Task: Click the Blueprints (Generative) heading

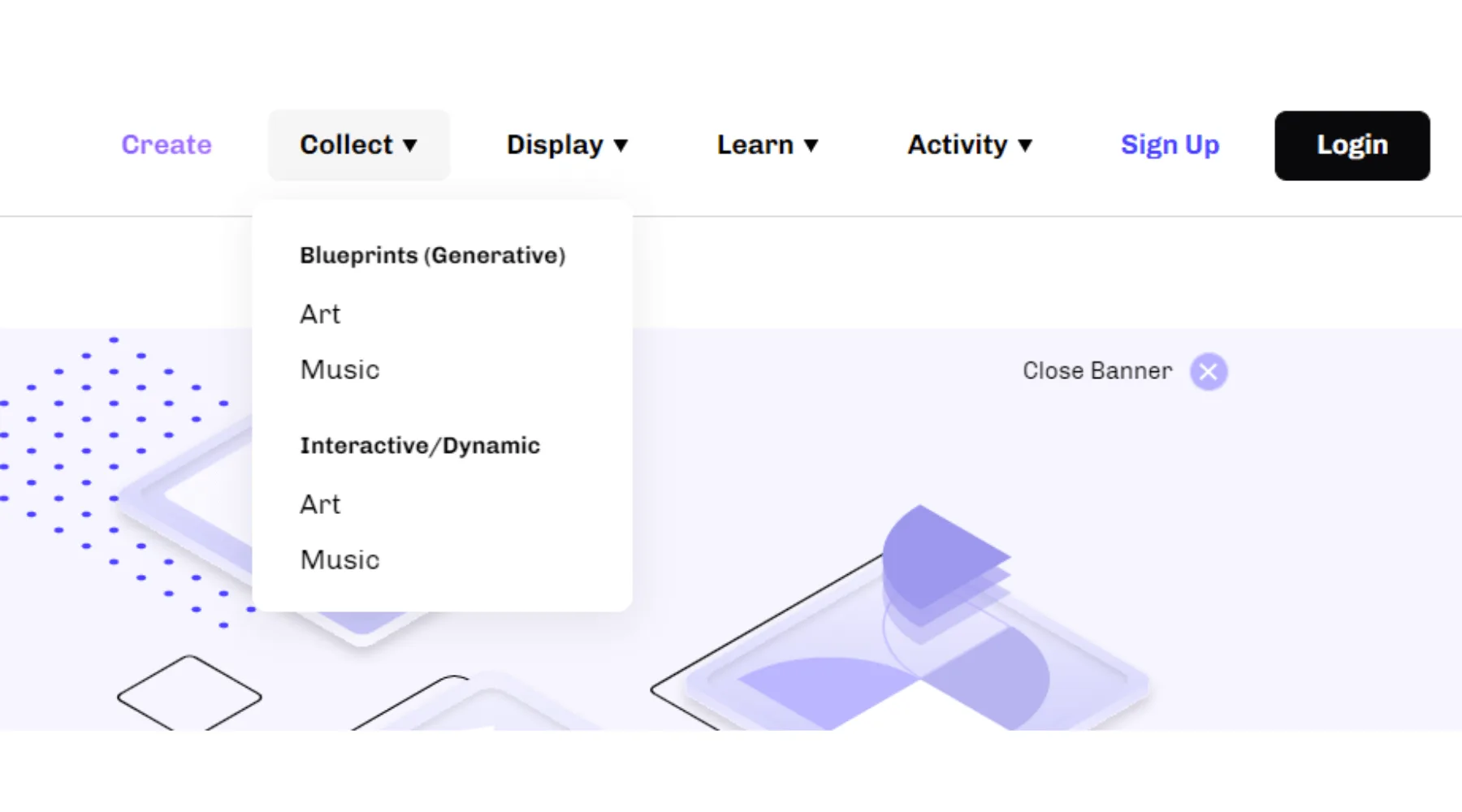Action: coord(432,256)
